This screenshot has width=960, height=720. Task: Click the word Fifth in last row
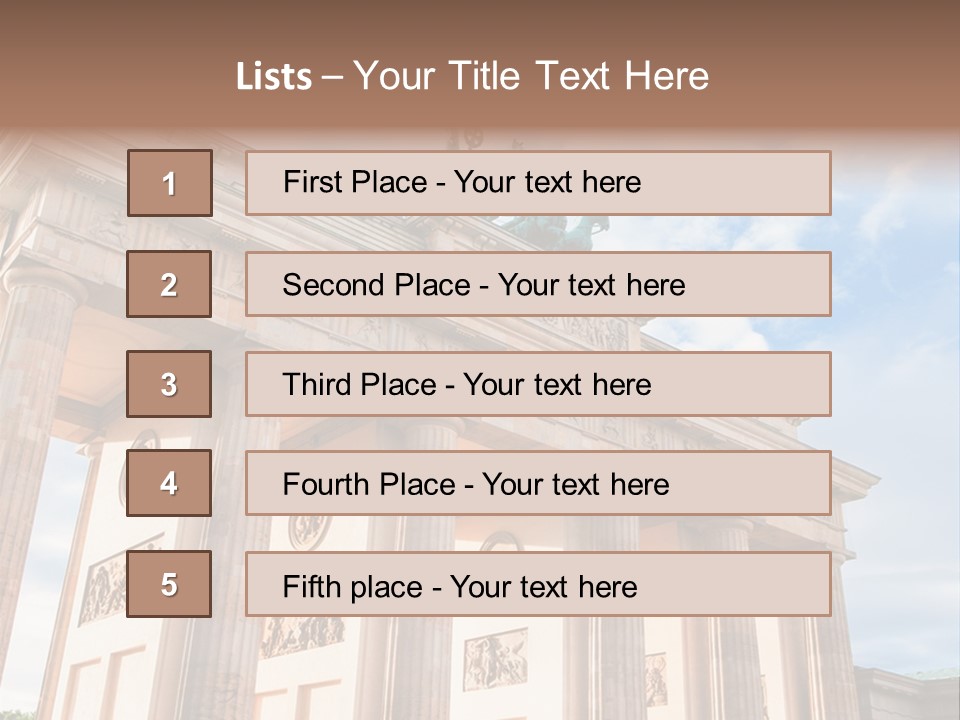[x=311, y=586]
